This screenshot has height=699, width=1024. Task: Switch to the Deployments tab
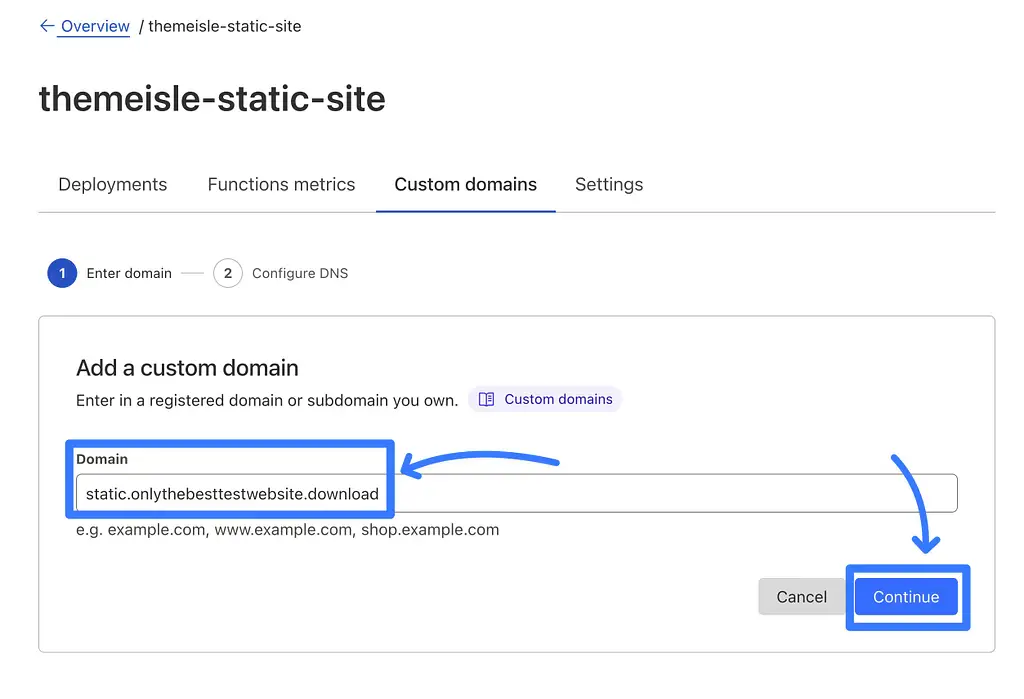(112, 184)
